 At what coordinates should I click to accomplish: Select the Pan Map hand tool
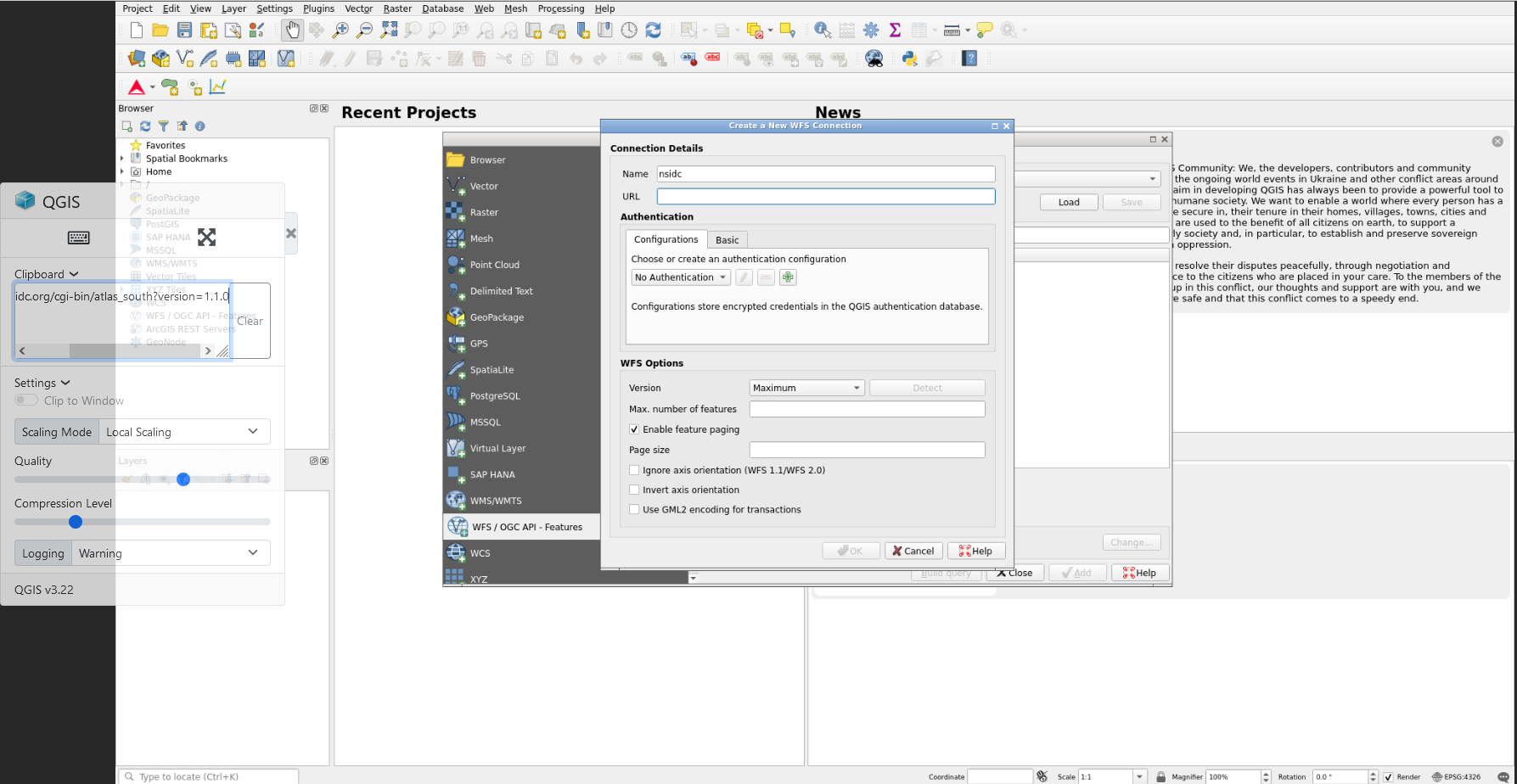292,31
